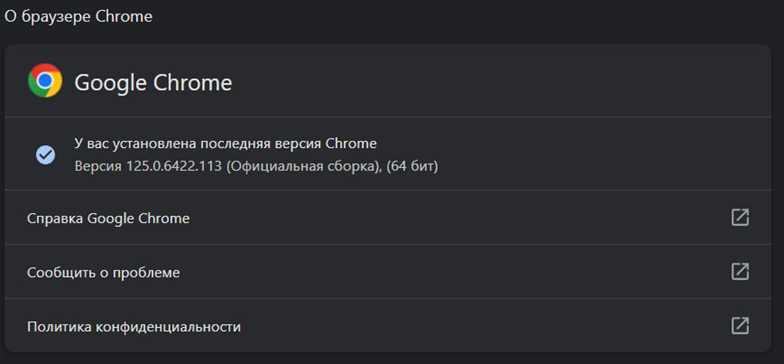Click the empty middle of Справка row
This screenshot has width=784, height=364.
tap(460, 218)
